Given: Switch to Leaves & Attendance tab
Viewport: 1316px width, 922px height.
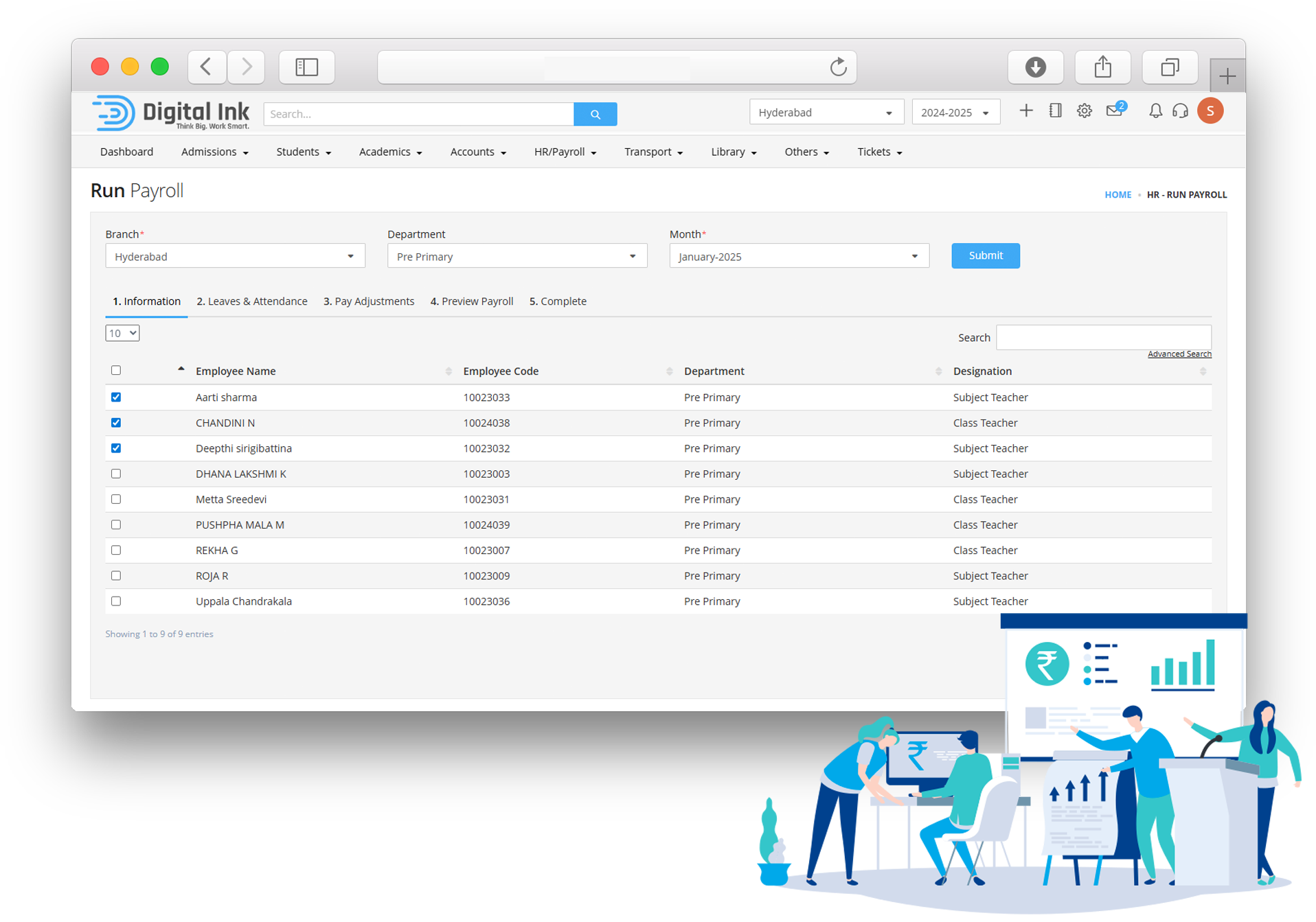Looking at the screenshot, I should click(251, 301).
